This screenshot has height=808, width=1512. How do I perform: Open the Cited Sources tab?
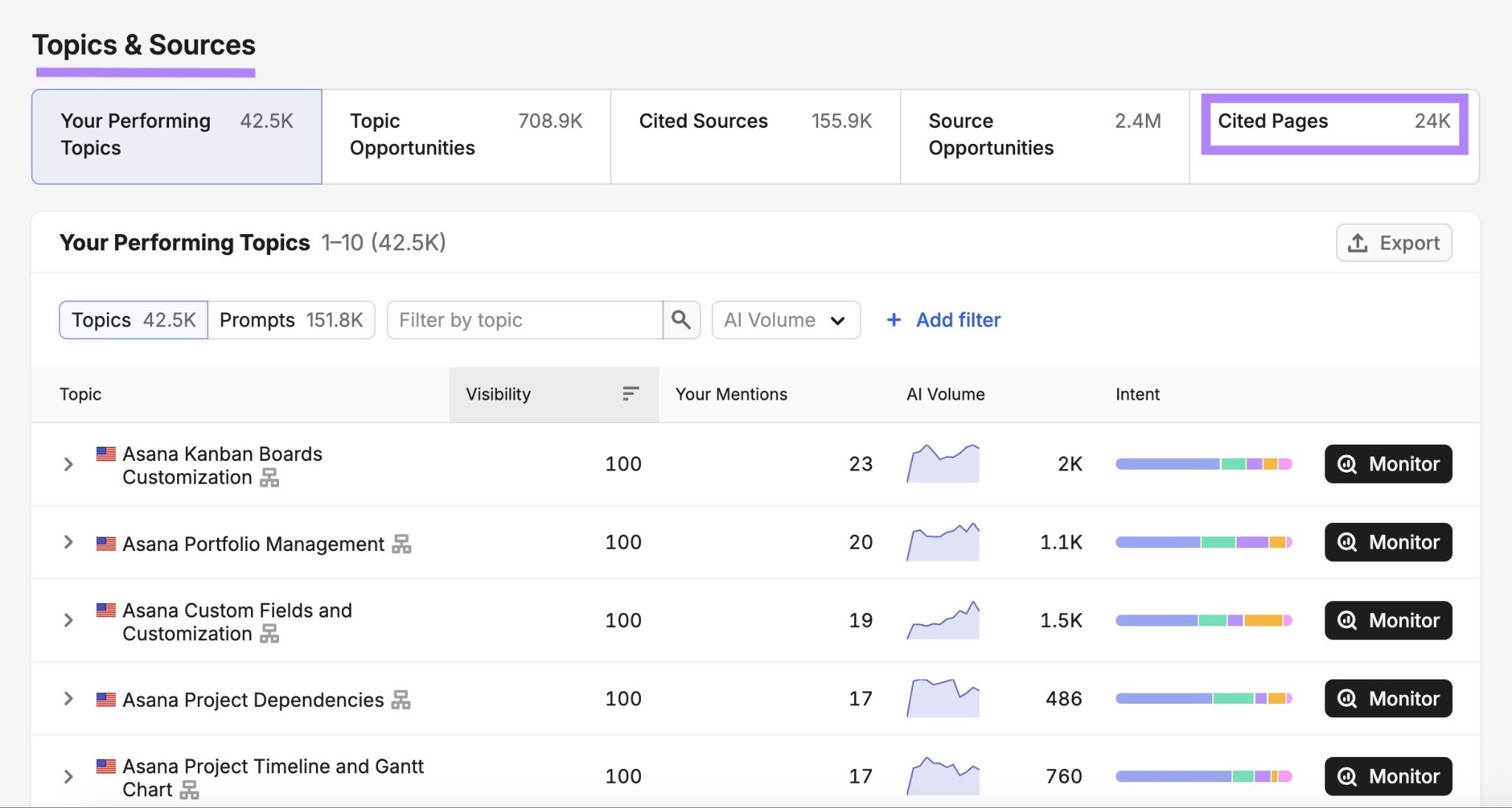pyautogui.click(x=755, y=137)
